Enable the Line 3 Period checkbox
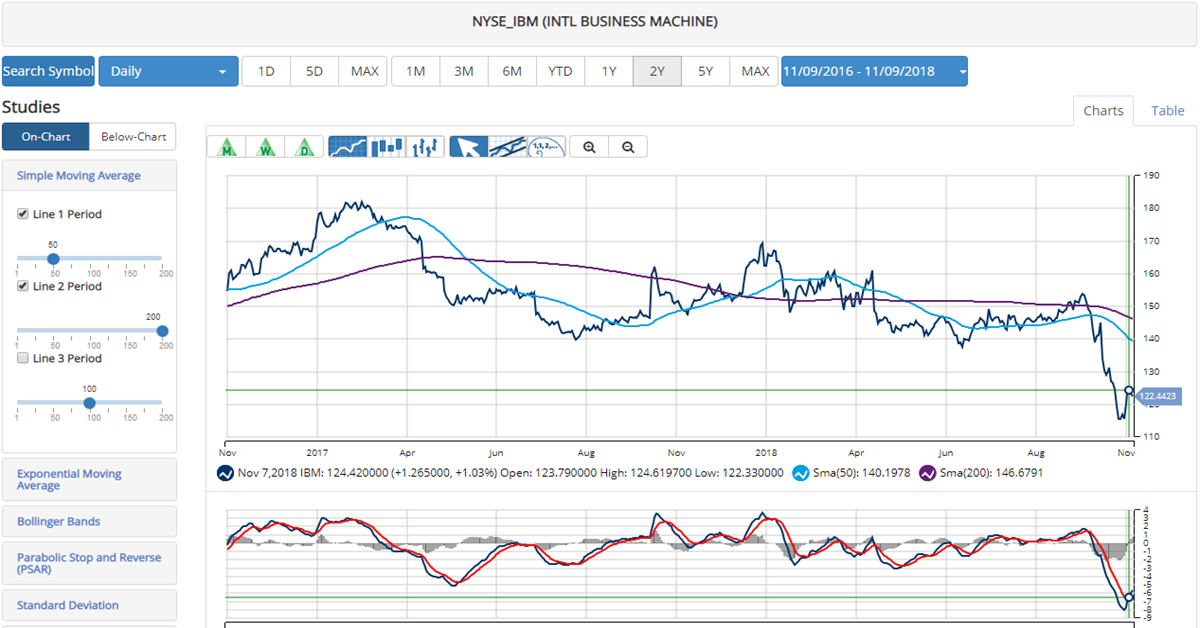 (x=23, y=358)
